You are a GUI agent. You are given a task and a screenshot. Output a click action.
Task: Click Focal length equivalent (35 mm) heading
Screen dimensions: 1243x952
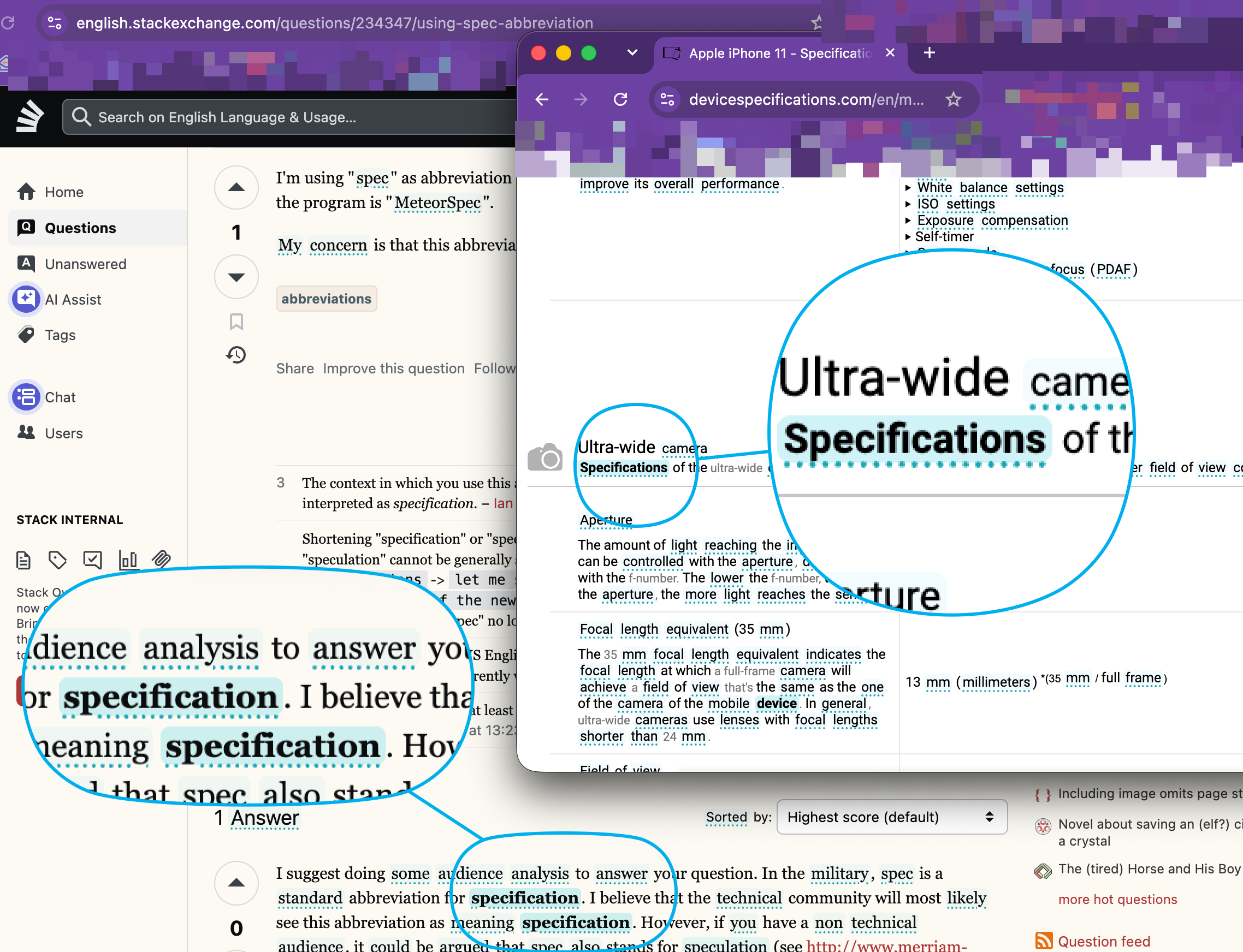tap(685, 629)
